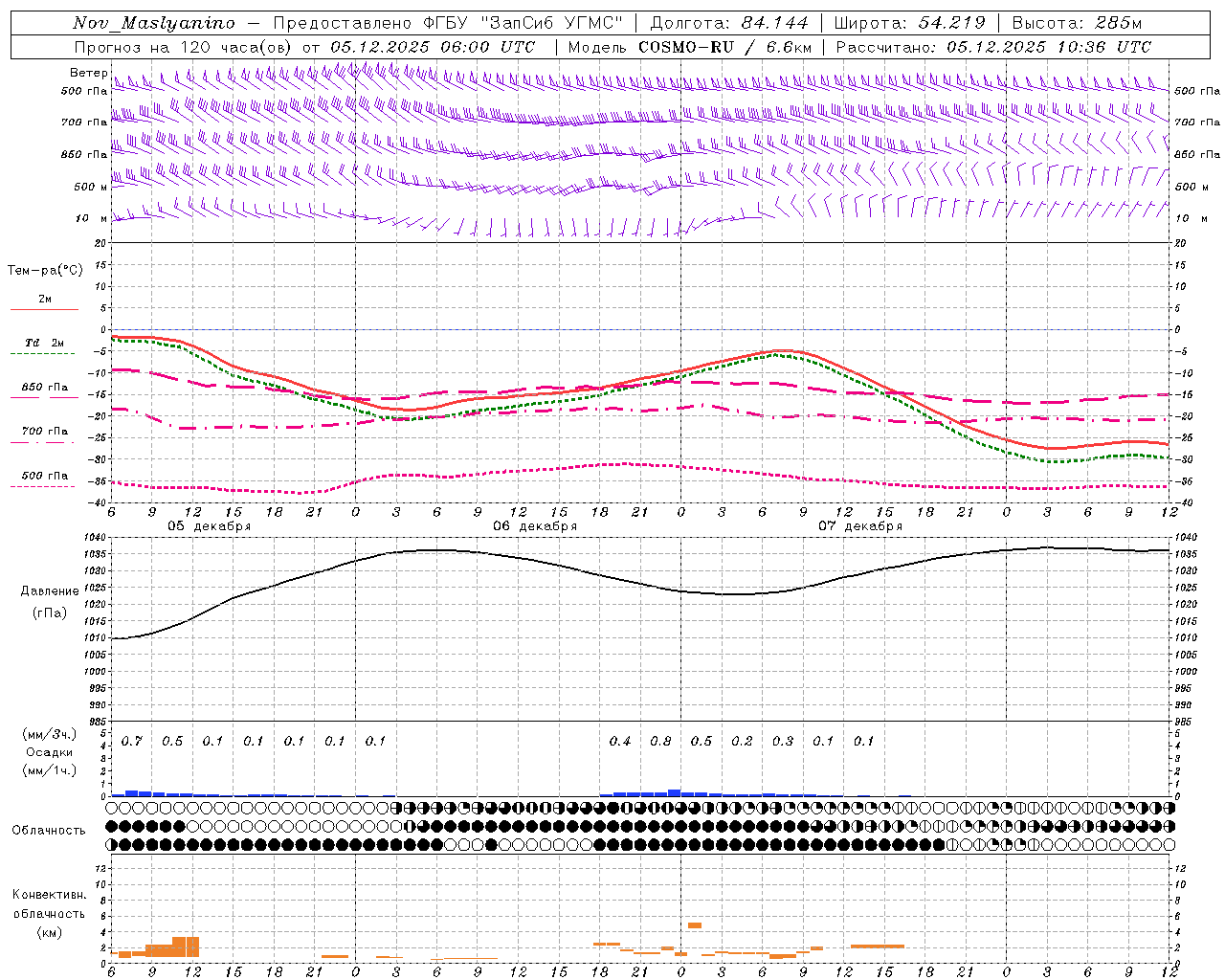Image resolution: width=1225 pixels, height=980 pixels.
Task: Click the Ветер wind panel label
Action: pos(88,73)
